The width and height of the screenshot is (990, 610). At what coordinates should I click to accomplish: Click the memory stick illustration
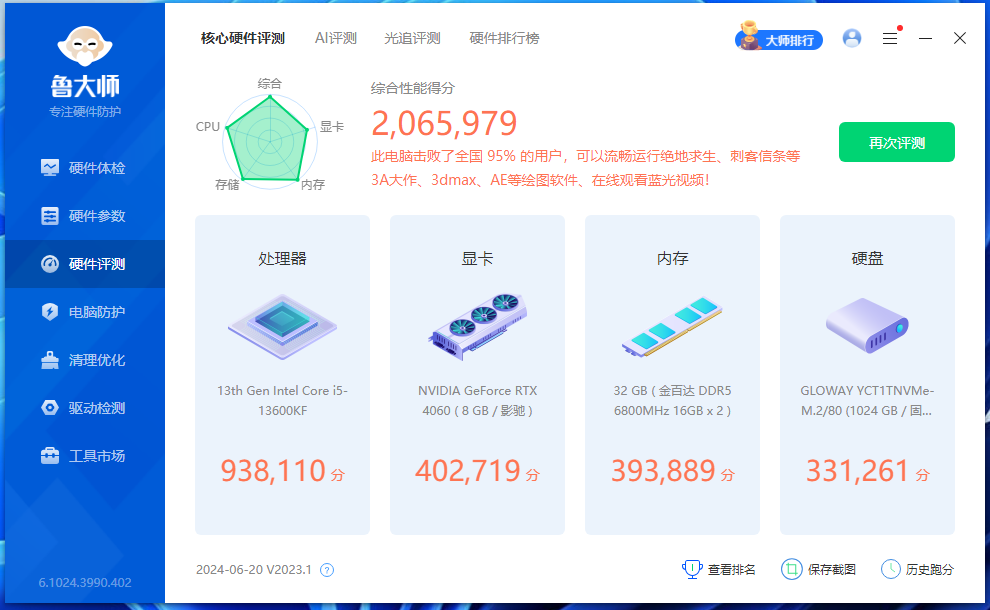[672, 326]
